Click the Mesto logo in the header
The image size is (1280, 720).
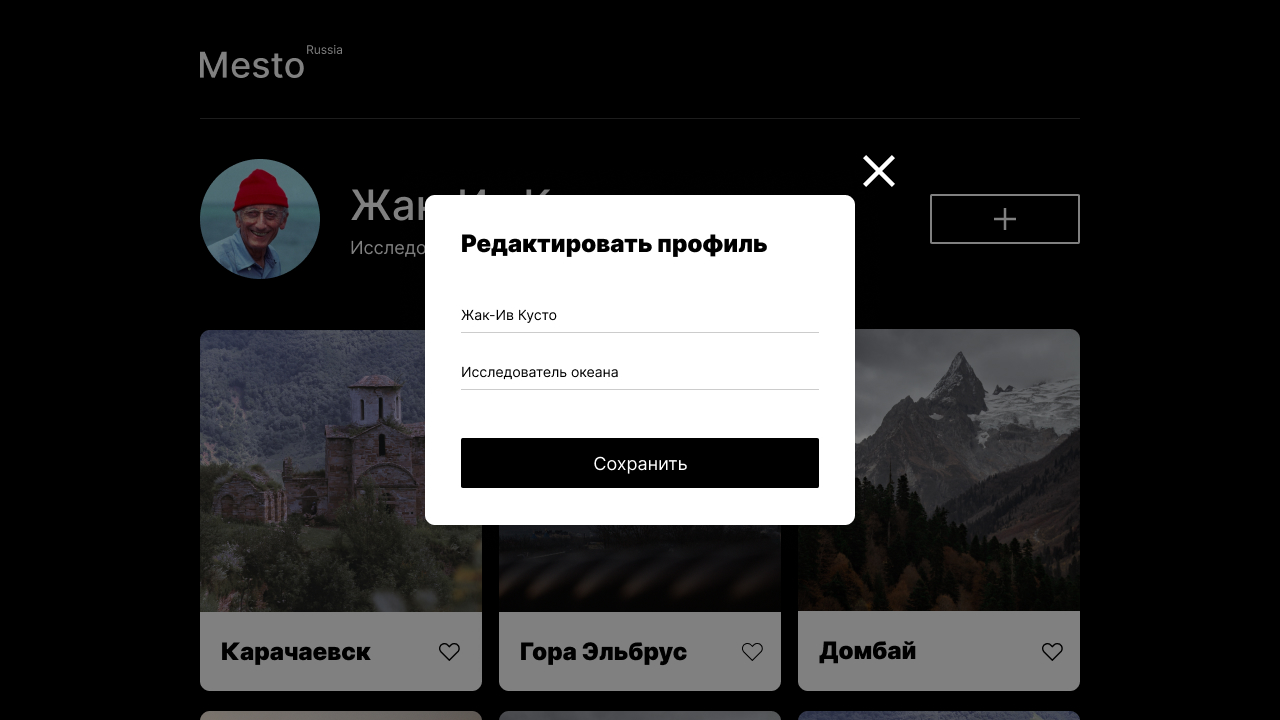pos(252,65)
